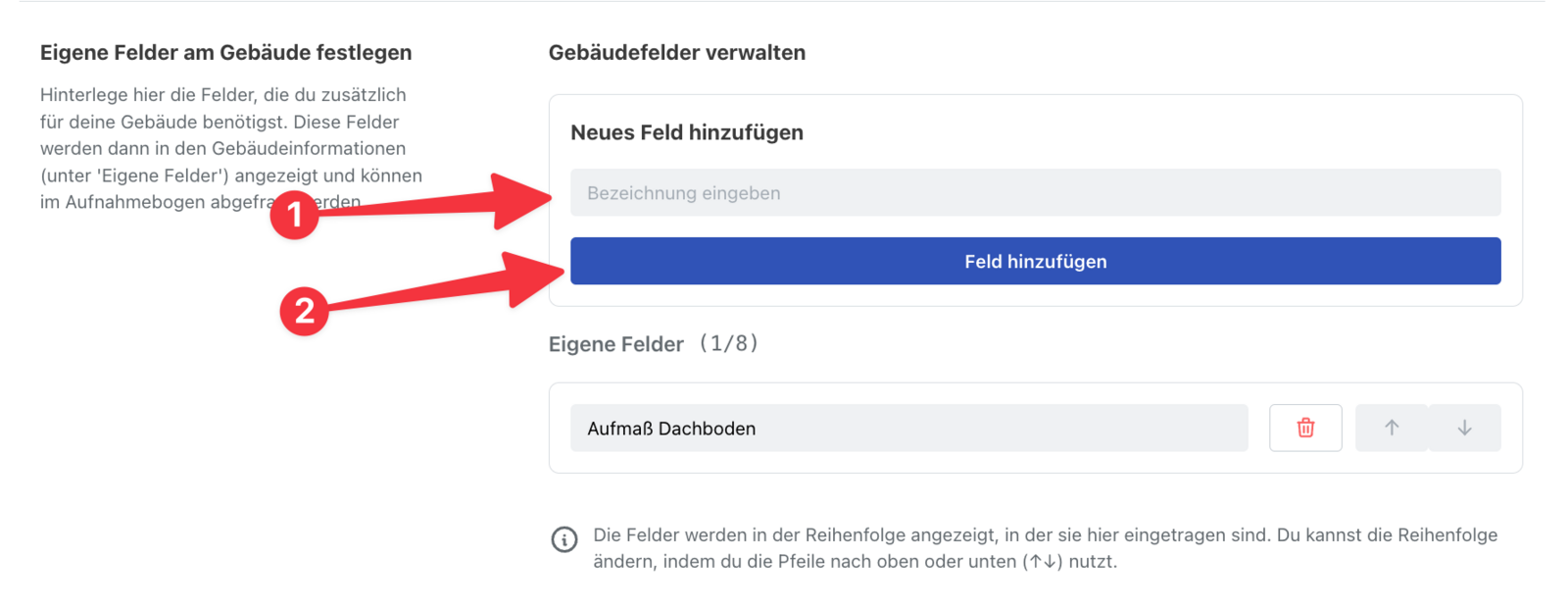
Task: Click the ↑↓ arrow symbols in hint text
Action: point(1043,562)
